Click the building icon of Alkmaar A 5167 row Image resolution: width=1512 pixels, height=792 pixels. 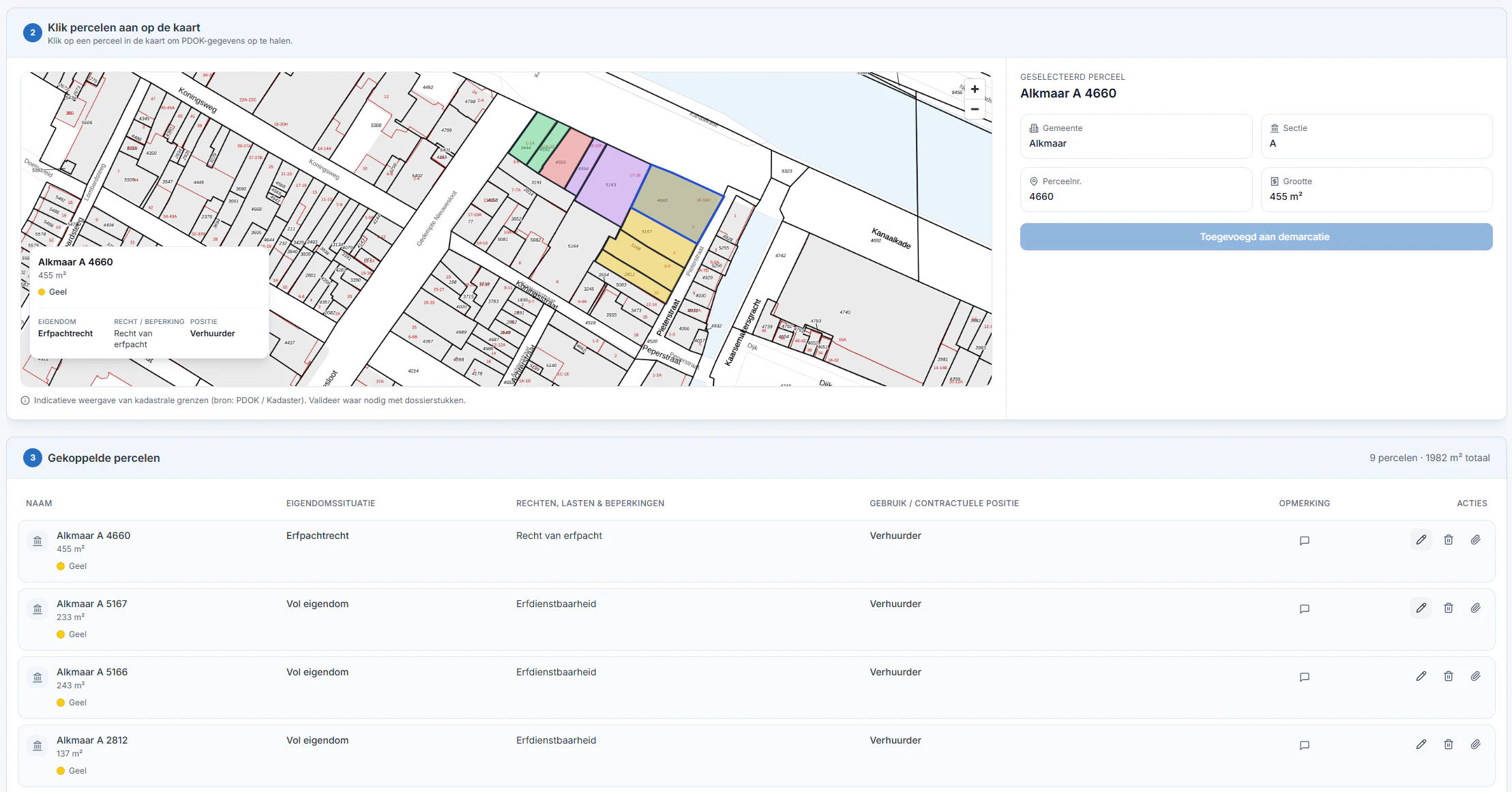(38, 609)
